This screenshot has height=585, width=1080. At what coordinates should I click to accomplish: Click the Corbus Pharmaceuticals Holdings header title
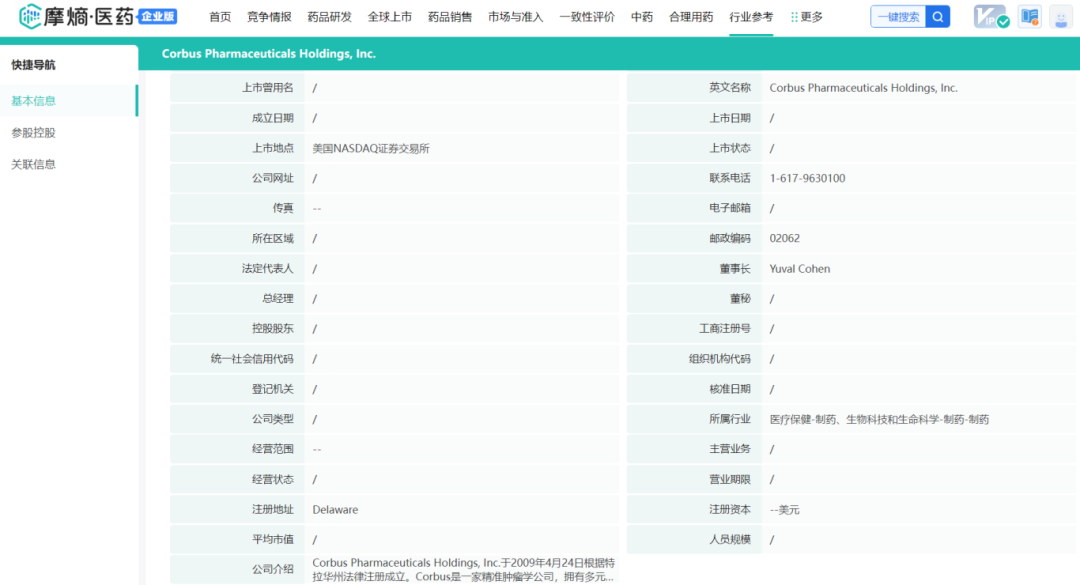tap(269, 54)
